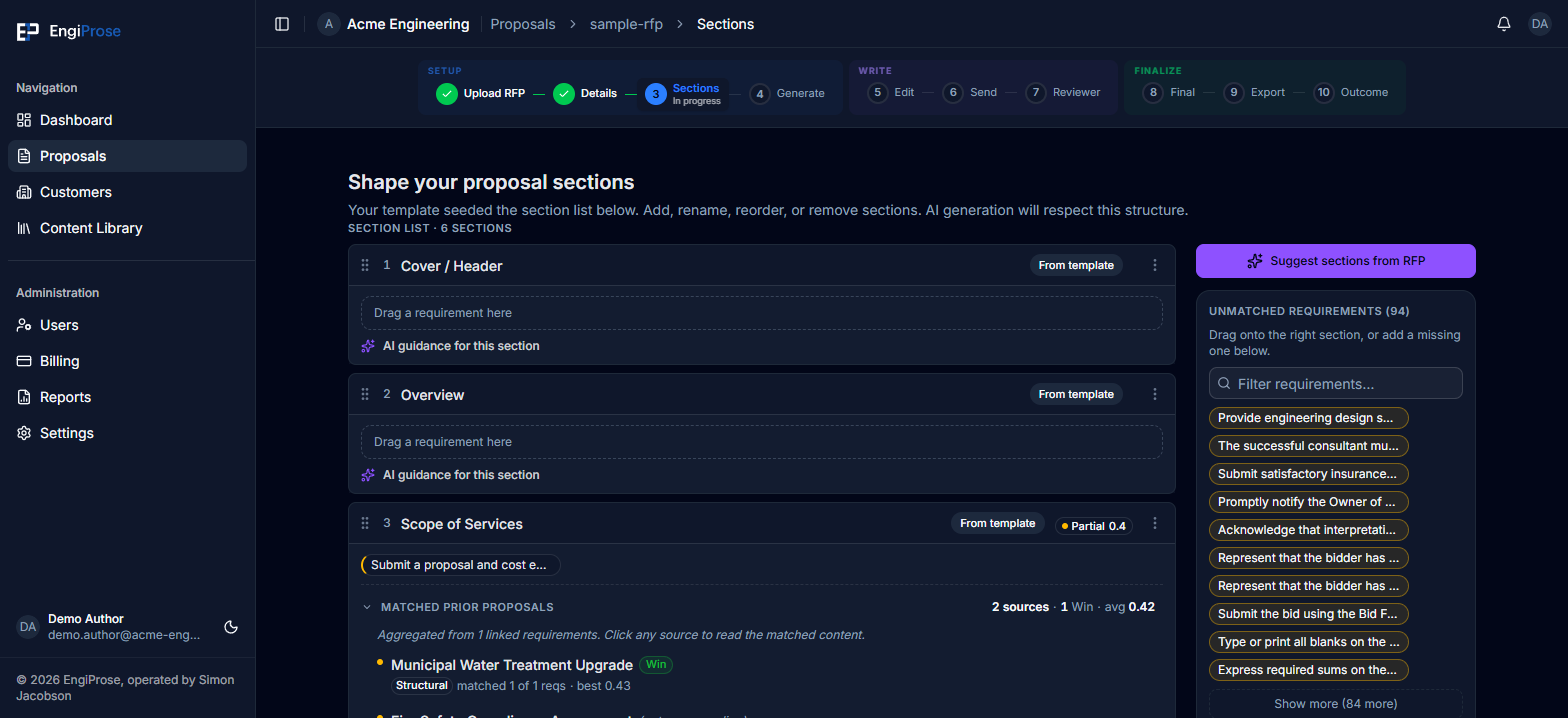Click the Demo Author profile name
The height and width of the screenshot is (718, 1568).
coord(86,619)
